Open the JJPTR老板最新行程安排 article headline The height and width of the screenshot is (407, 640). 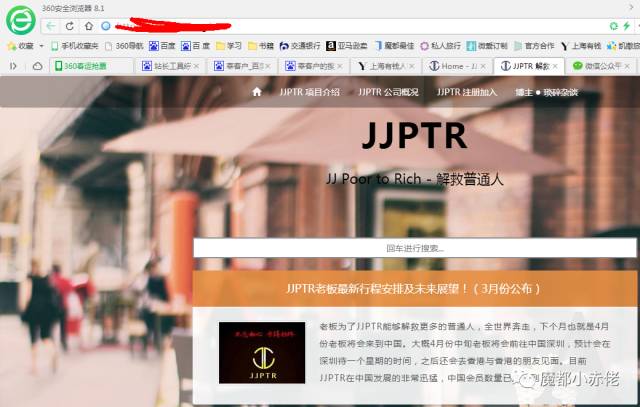(414, 289)
